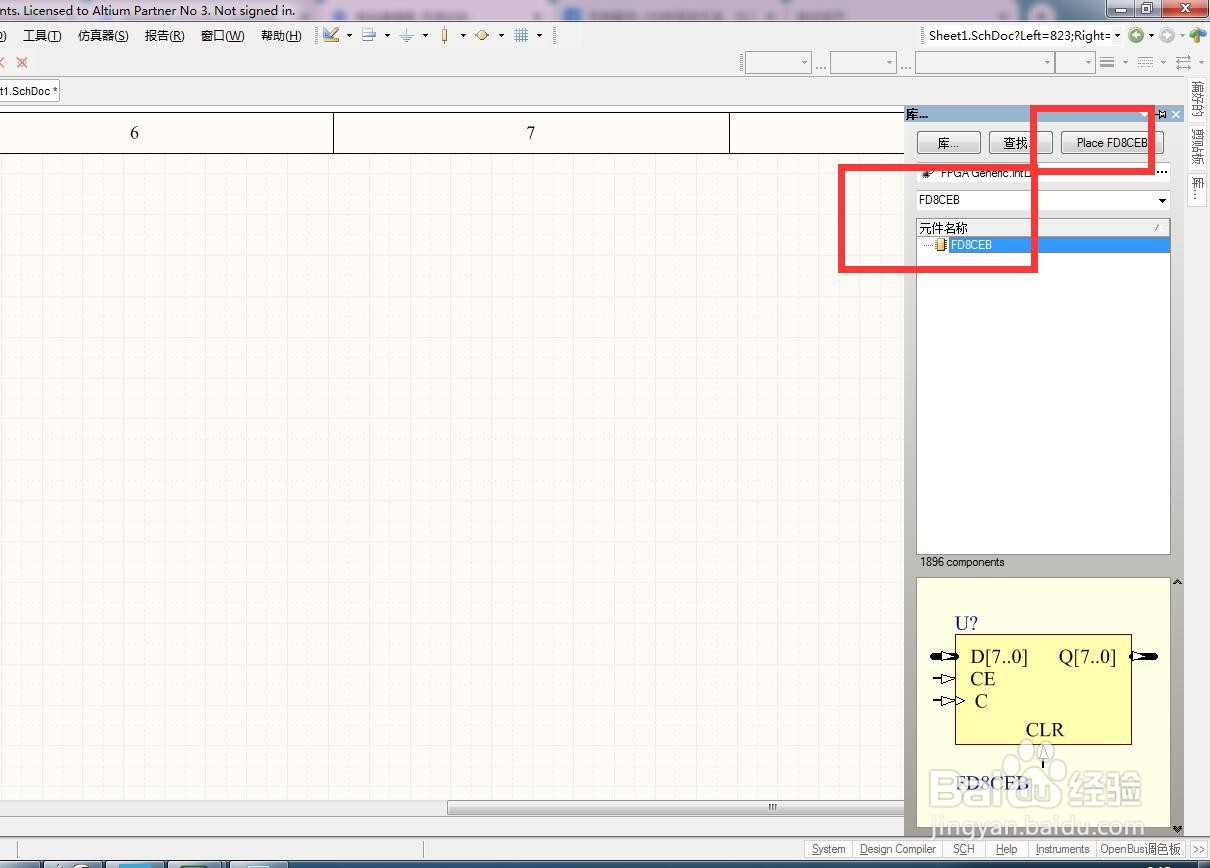
Task: Select the FD8CEB component row
Action: [1043, 245]
